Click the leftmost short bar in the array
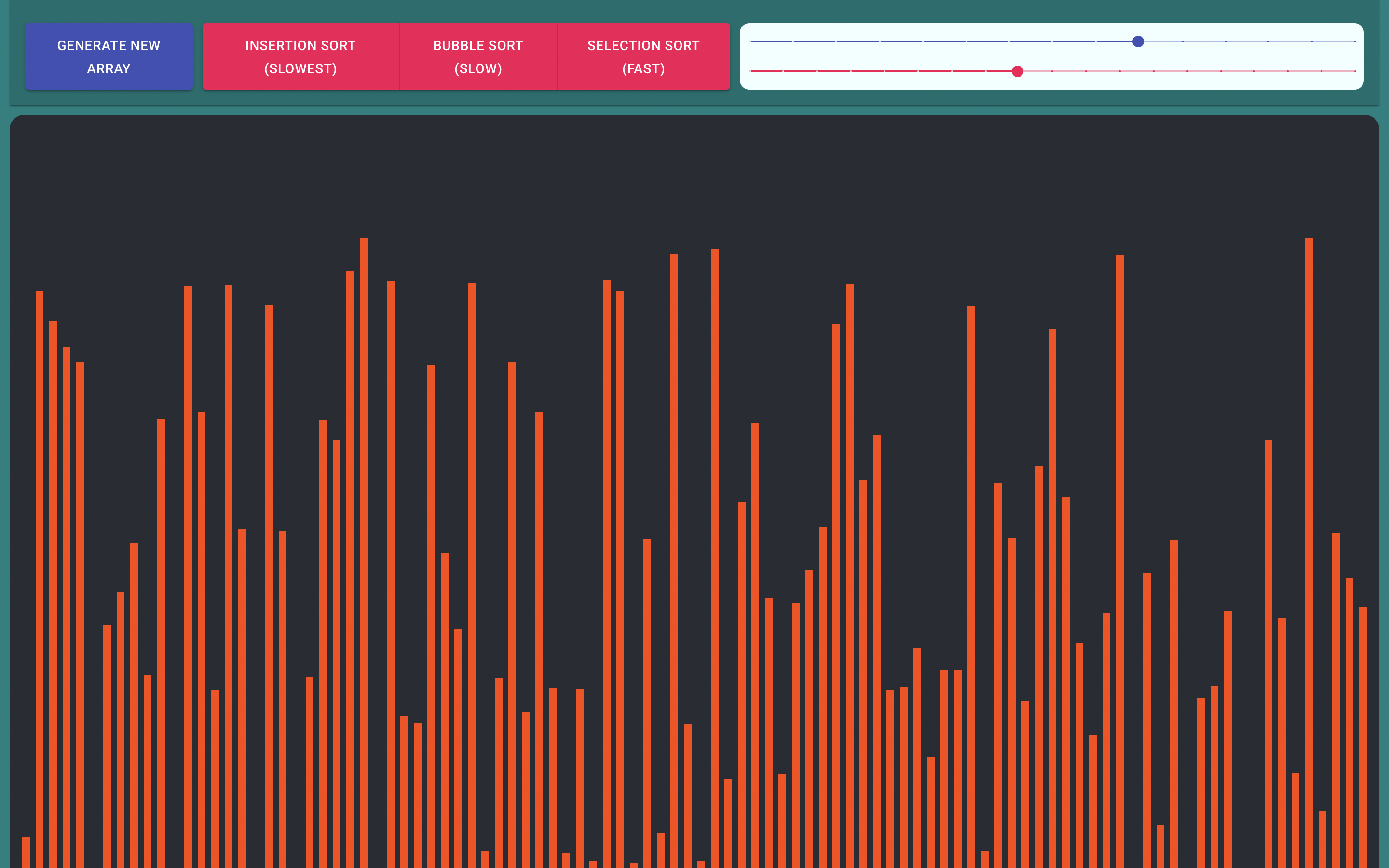Screen dimensions: 1389x868 26,853
